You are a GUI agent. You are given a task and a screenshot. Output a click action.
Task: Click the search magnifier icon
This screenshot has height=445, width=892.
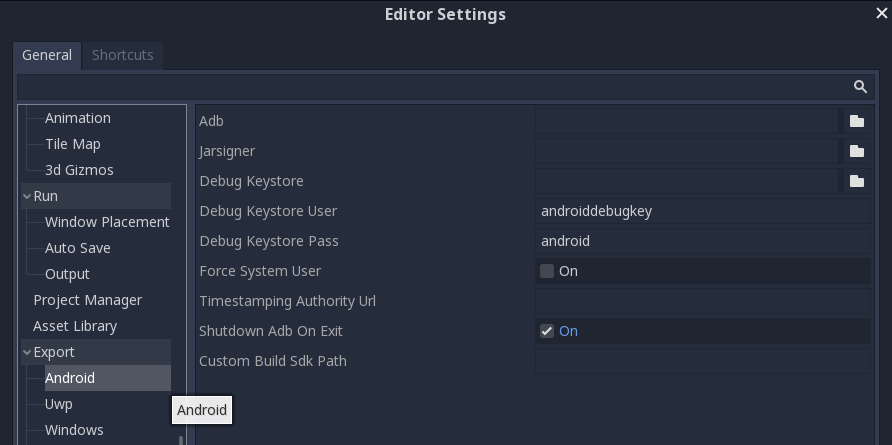point(860,86)
